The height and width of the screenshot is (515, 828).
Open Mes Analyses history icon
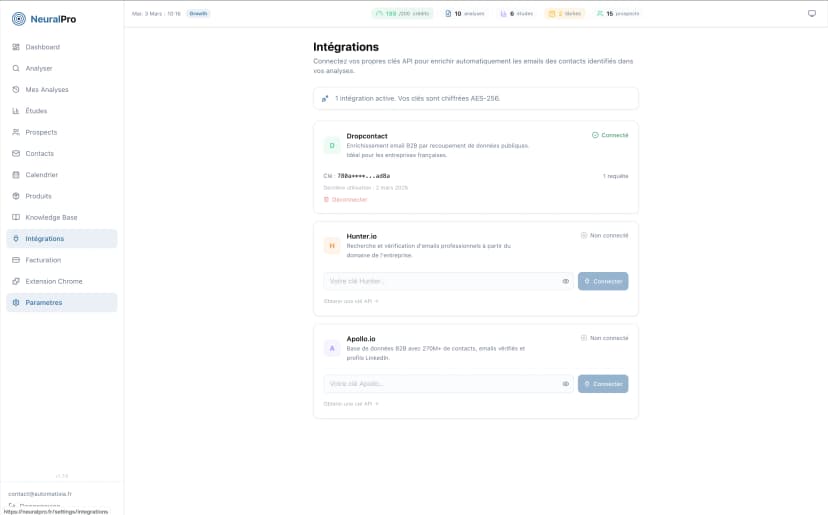16,90
